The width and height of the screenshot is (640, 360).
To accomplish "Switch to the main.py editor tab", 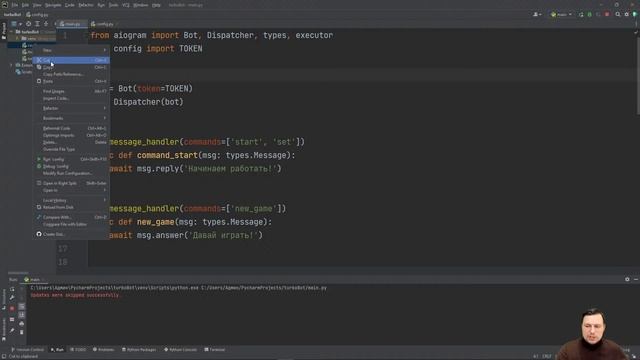I will 71,24.
